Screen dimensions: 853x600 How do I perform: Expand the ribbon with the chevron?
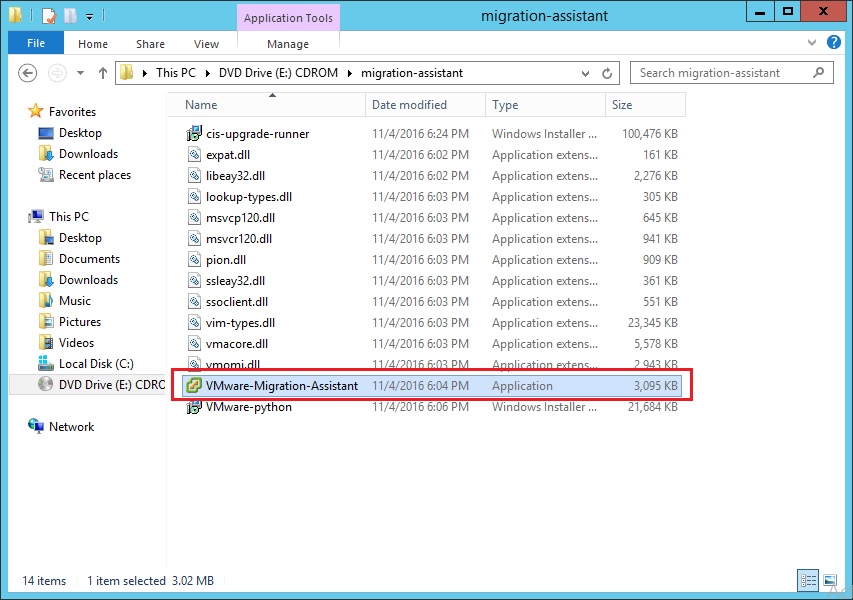click(x=812, y=42)
